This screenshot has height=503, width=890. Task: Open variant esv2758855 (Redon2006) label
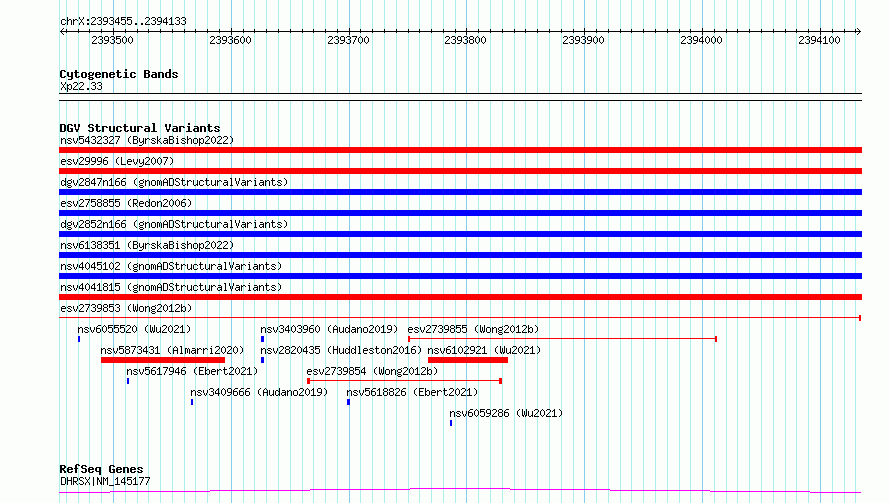pyautogui.click(x=126, y=203)
